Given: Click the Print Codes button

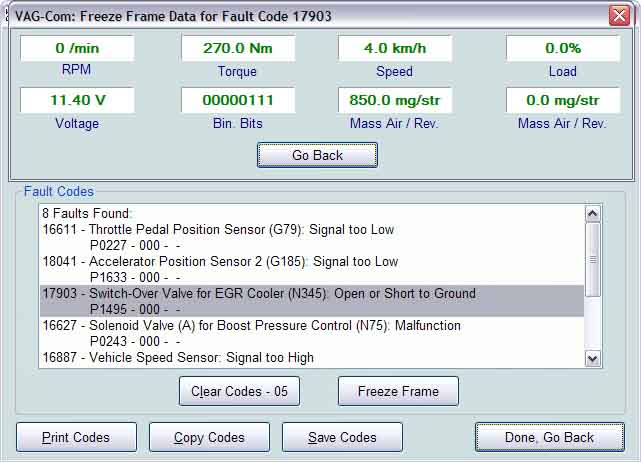Looking at the screenshot, I should click(76, 437).
